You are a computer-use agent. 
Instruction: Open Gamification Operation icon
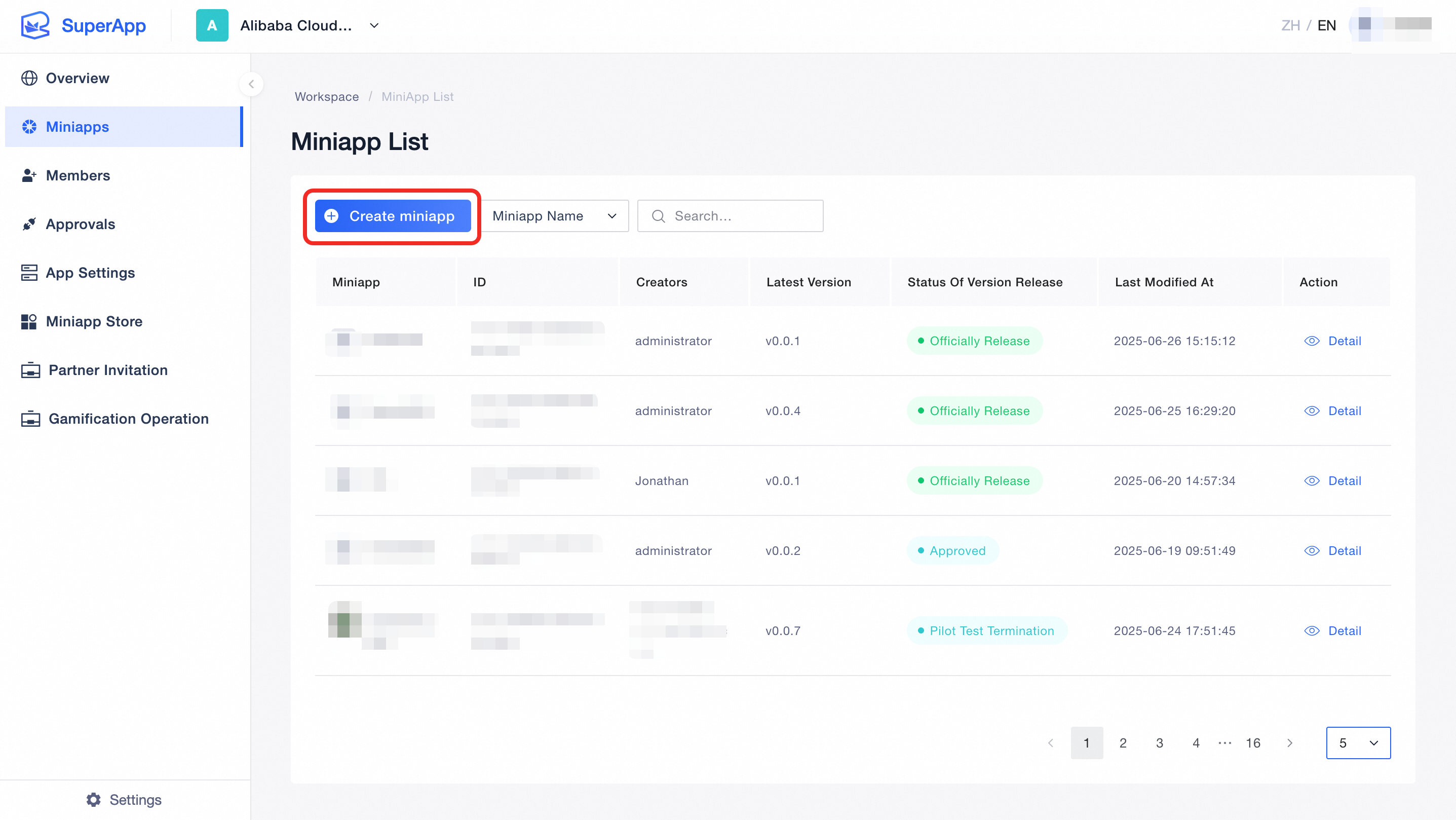pyautogui.click(x=30, y=419)
